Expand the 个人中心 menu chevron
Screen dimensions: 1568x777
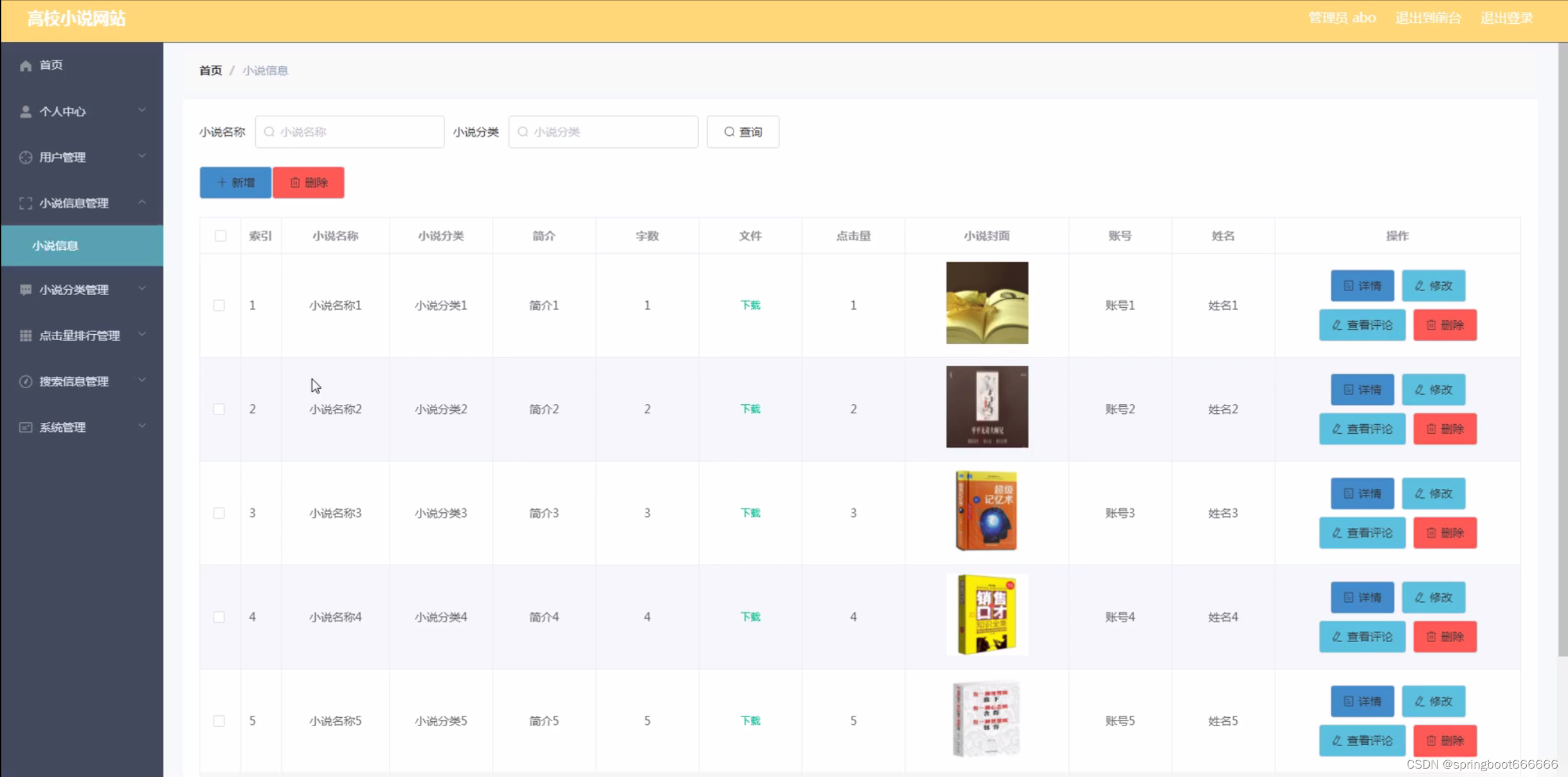click(x=142, y=111)
